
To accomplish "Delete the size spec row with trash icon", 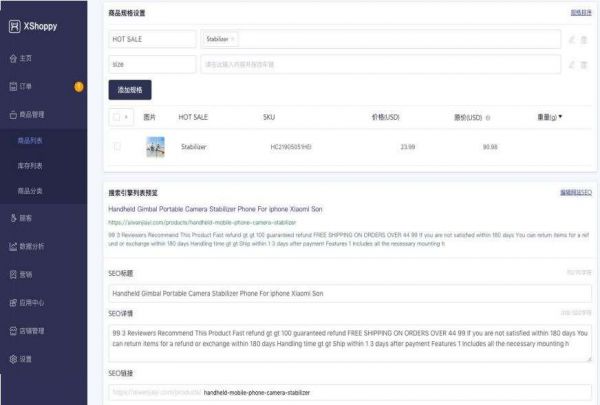I will tap(584, 65).
